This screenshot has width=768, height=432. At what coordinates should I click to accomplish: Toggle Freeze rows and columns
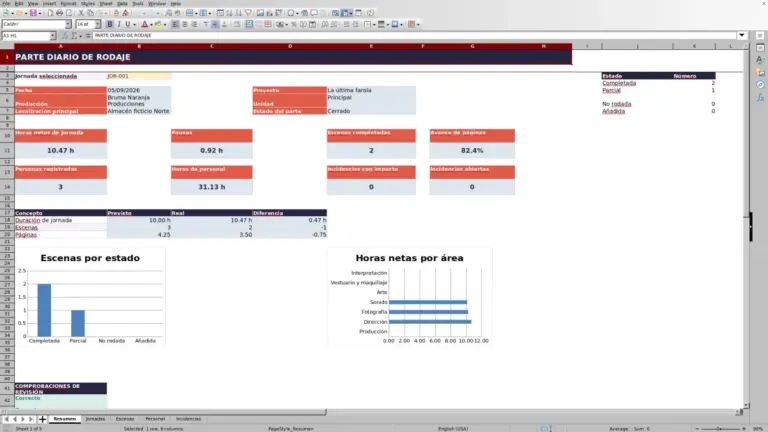tap(345, 13)
